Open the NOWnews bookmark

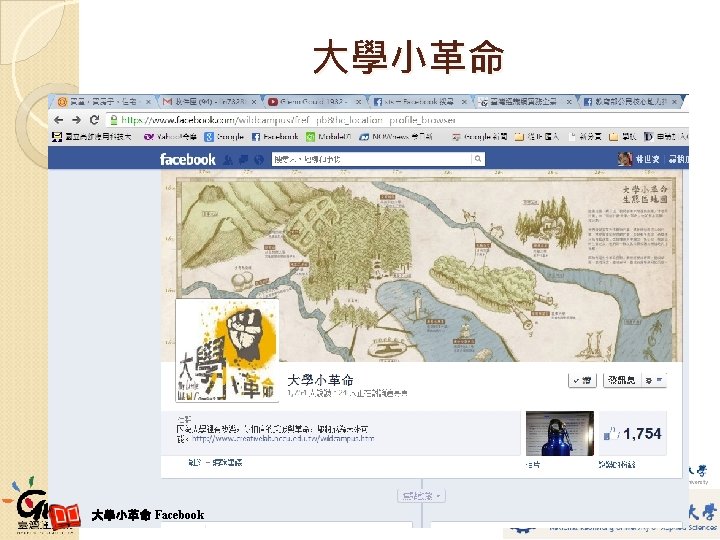pyautogui.click(x=396, y=137)
